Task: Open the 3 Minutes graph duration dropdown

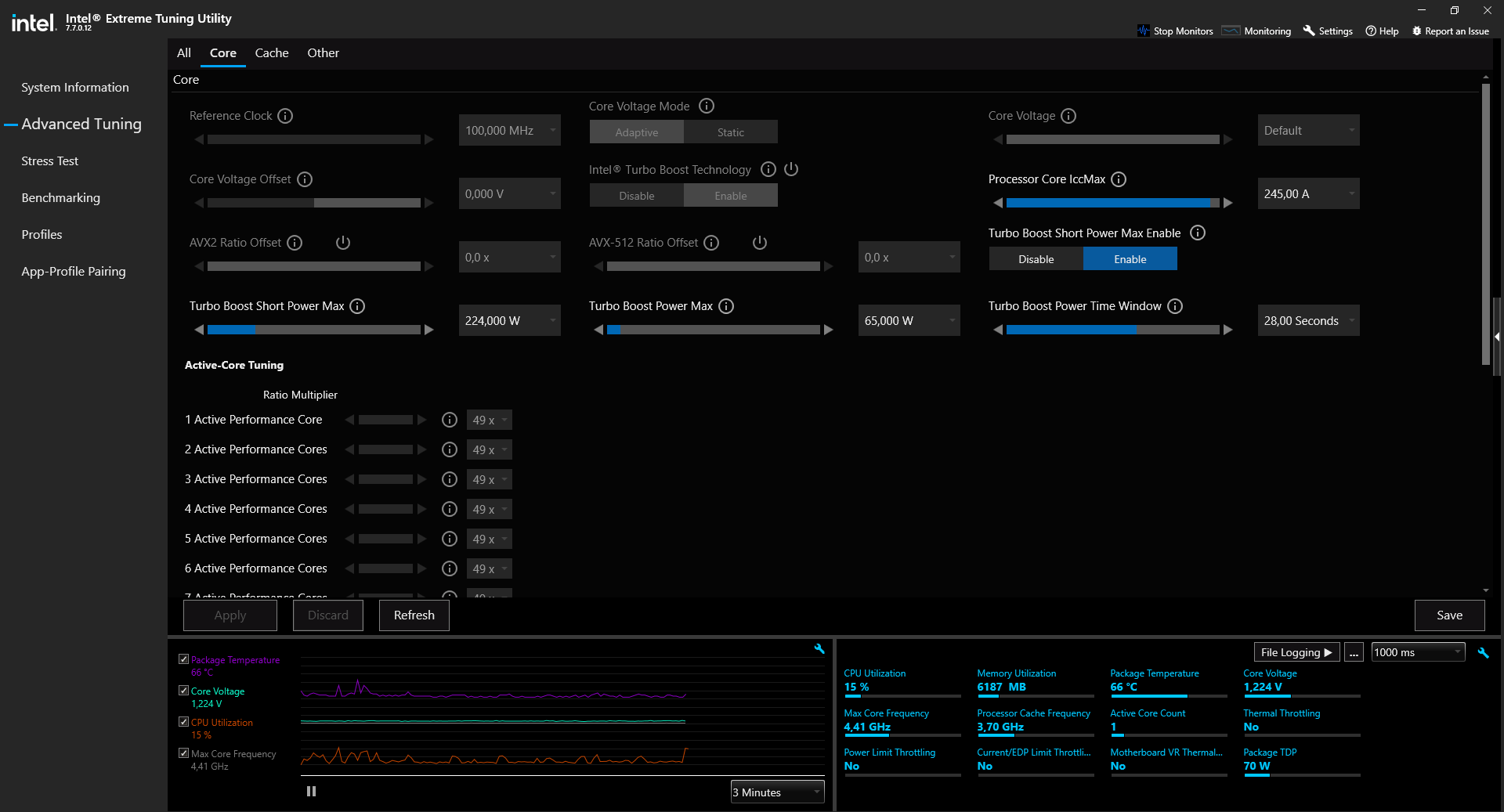Action: tap(778, 792)
